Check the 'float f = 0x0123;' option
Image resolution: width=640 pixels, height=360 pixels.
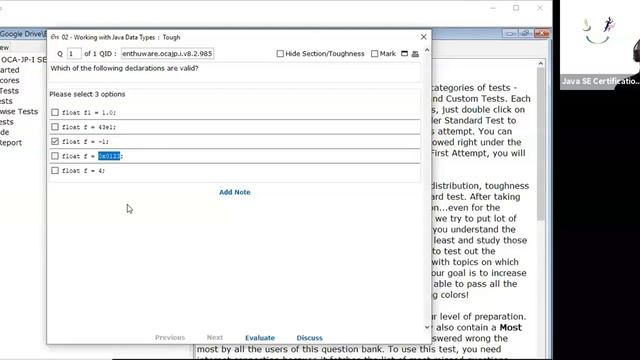(55, 156)
